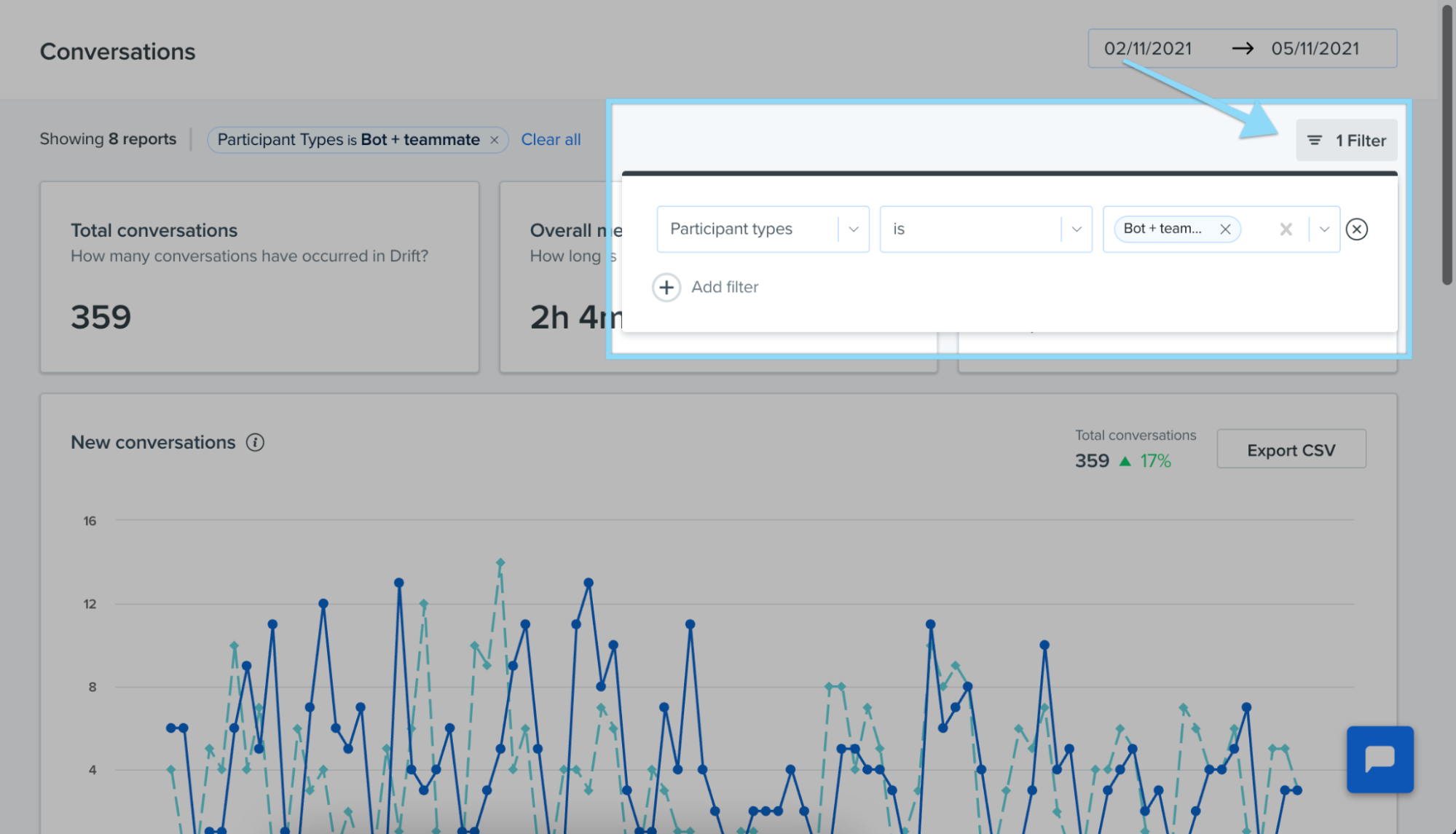Click the page vertical scrollbar
This screenshot has width=1456, height=834.
coord(1447,146)
